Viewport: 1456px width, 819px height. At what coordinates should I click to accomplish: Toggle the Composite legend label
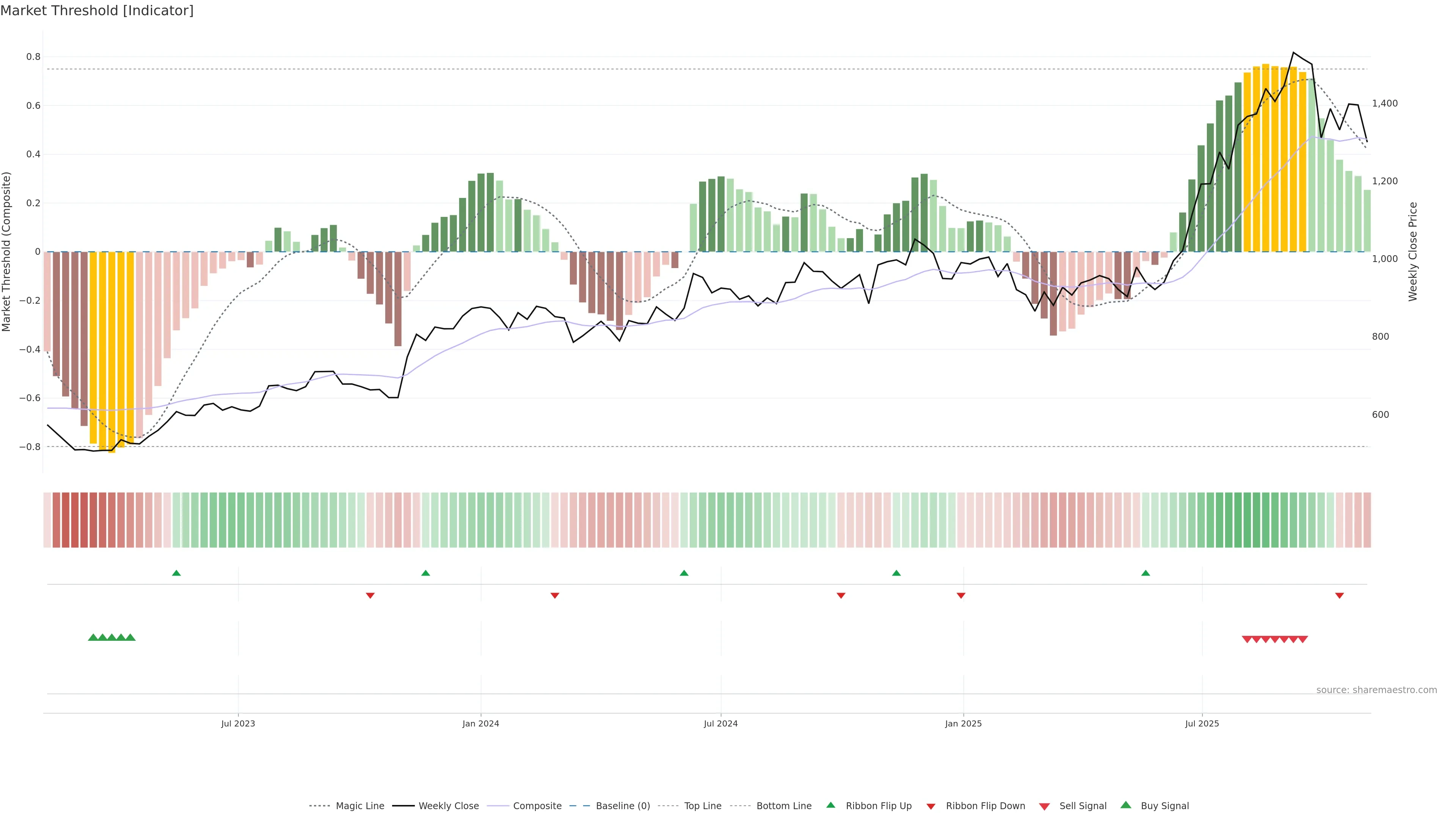pos(537,806)
